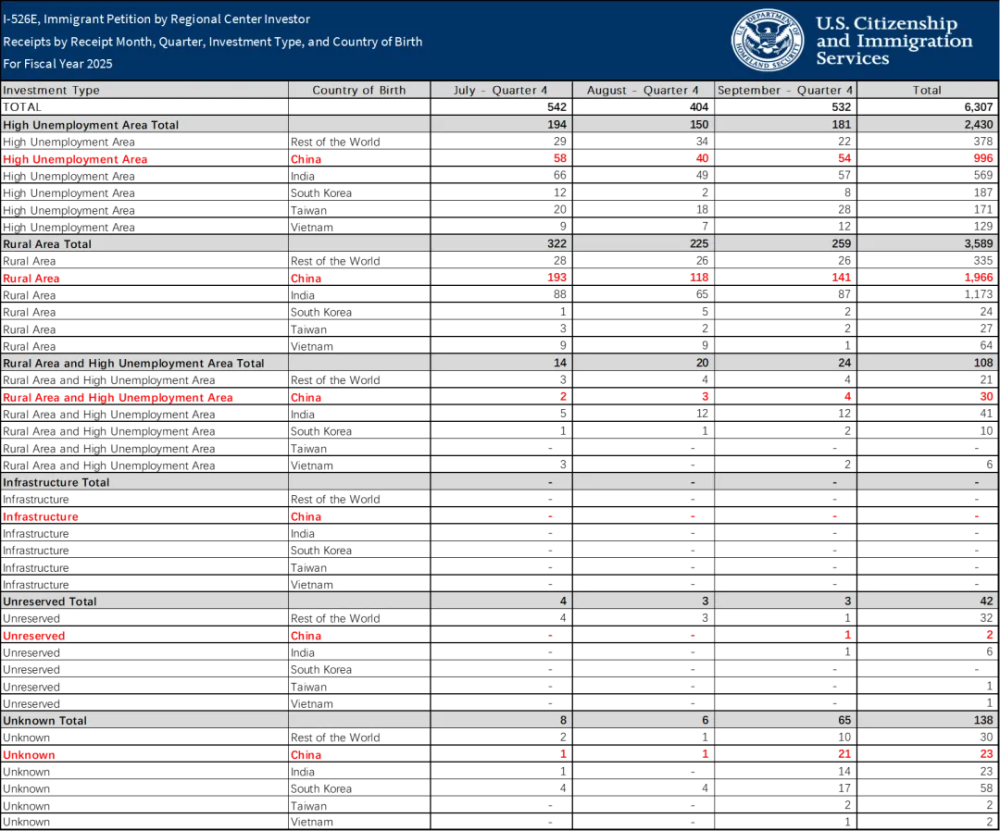Image resolution: width=1000 pixels, height=831 pixels.
Task: Select the Investment Type column header
Action: point(51,90)
